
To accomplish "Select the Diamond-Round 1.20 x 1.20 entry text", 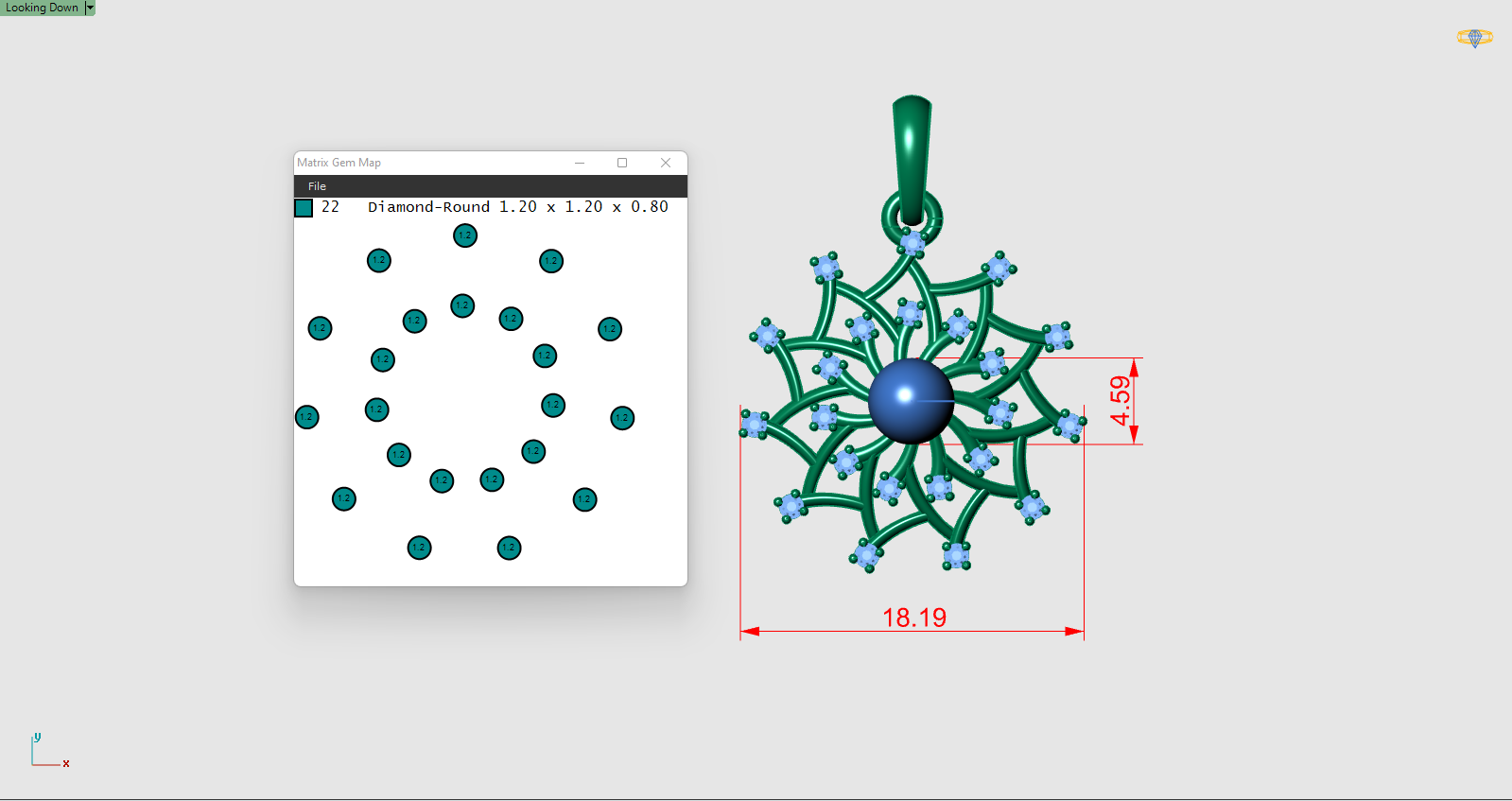I will 517,207.
